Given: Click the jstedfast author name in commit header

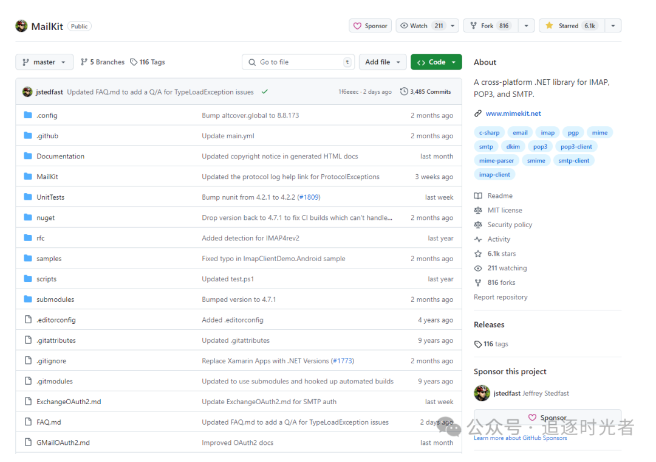Looking at the screenshot, I should [49, 92].
